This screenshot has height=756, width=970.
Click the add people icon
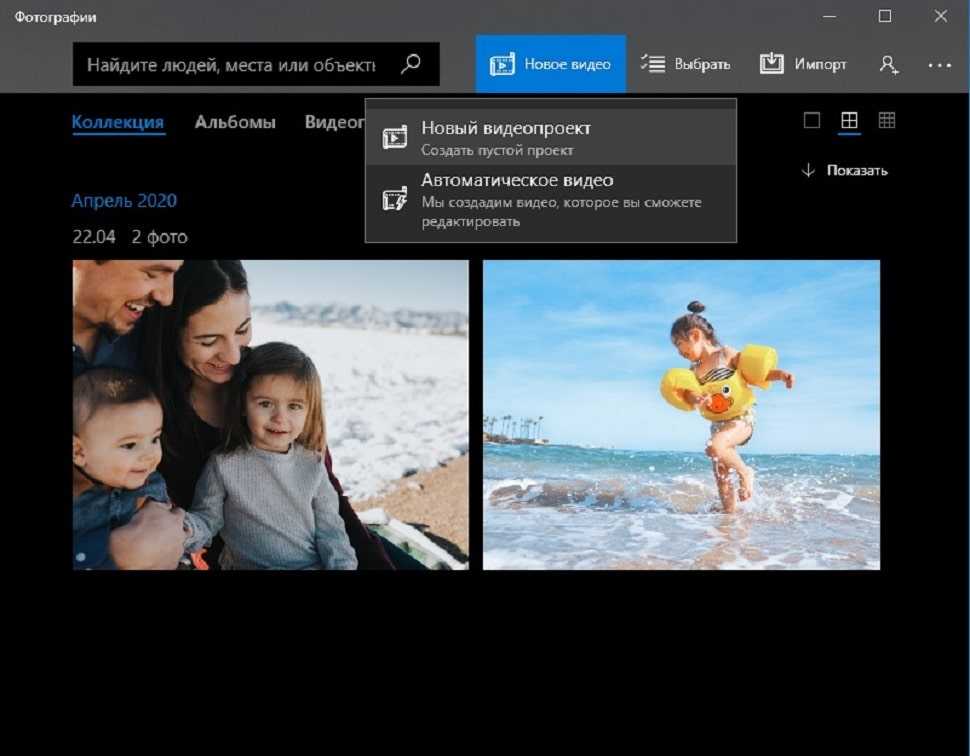[888, 64]
